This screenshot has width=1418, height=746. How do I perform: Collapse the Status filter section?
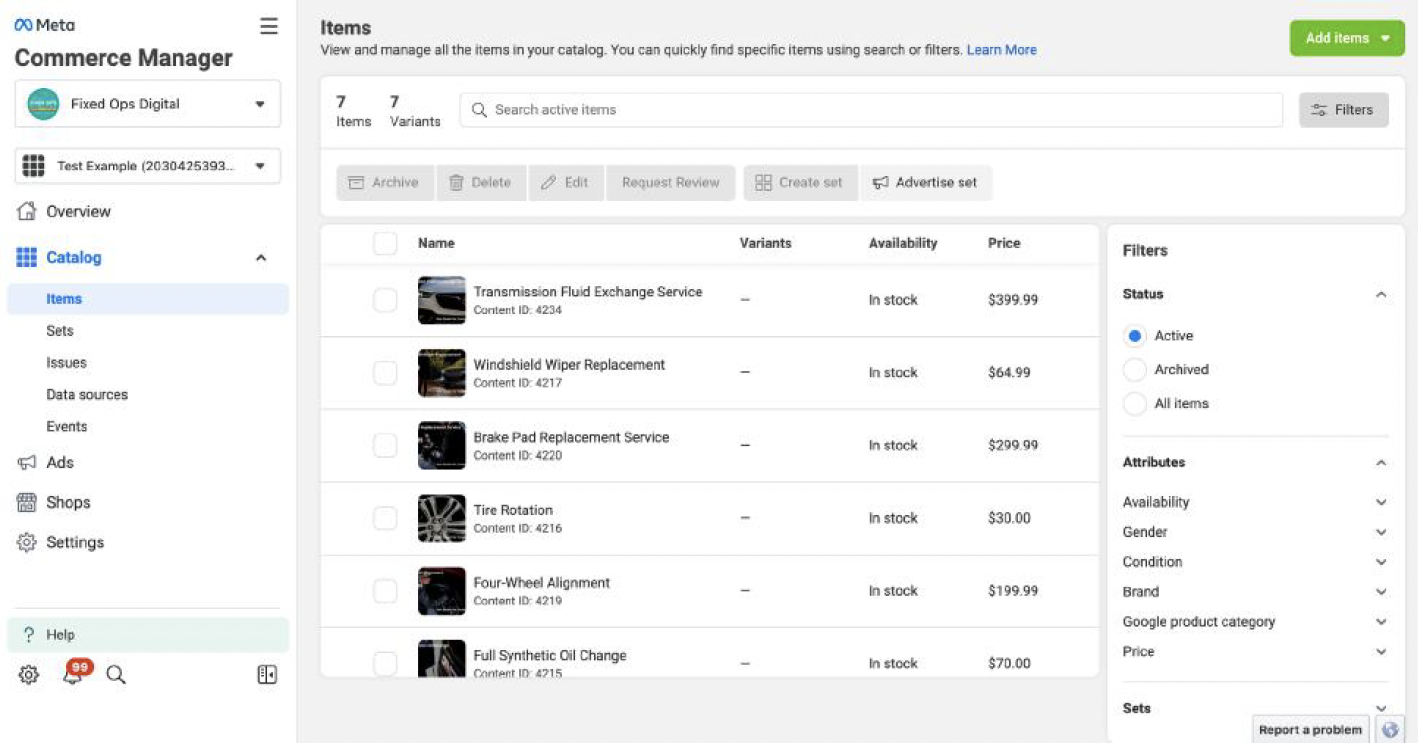coord(1381,295)
